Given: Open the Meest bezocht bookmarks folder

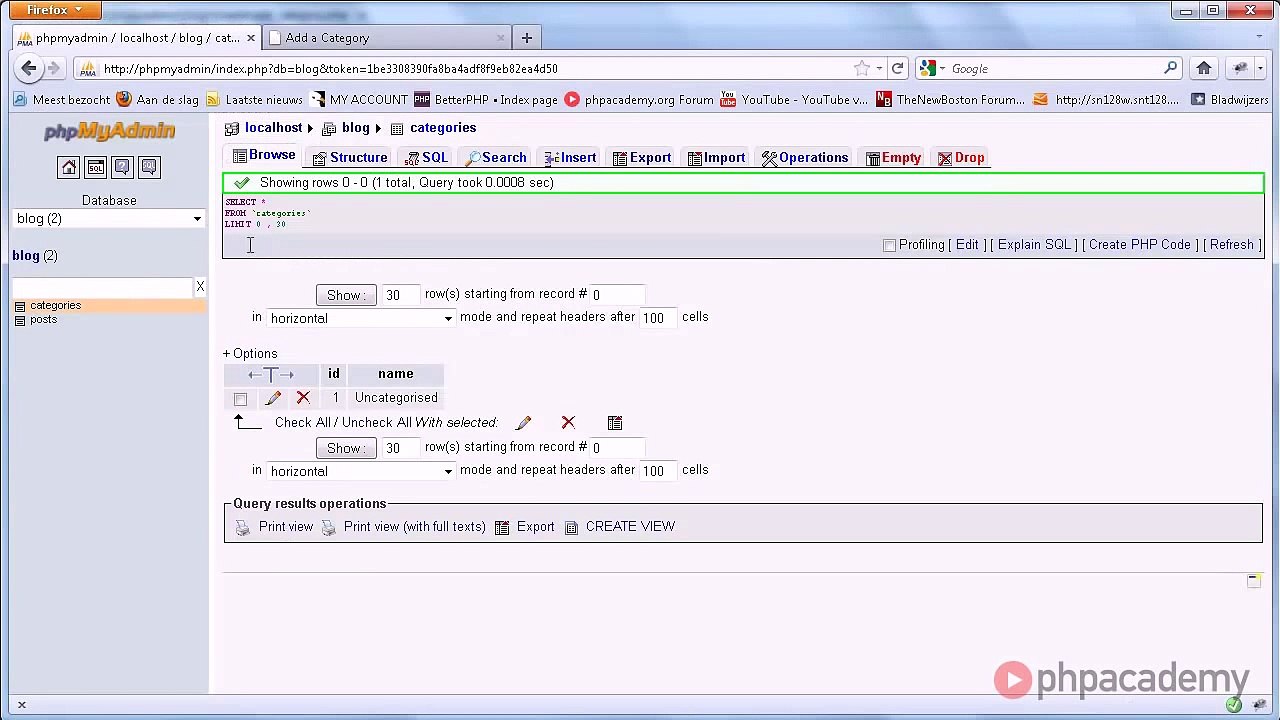Looking at the screenshot, I should click(62, 100).
